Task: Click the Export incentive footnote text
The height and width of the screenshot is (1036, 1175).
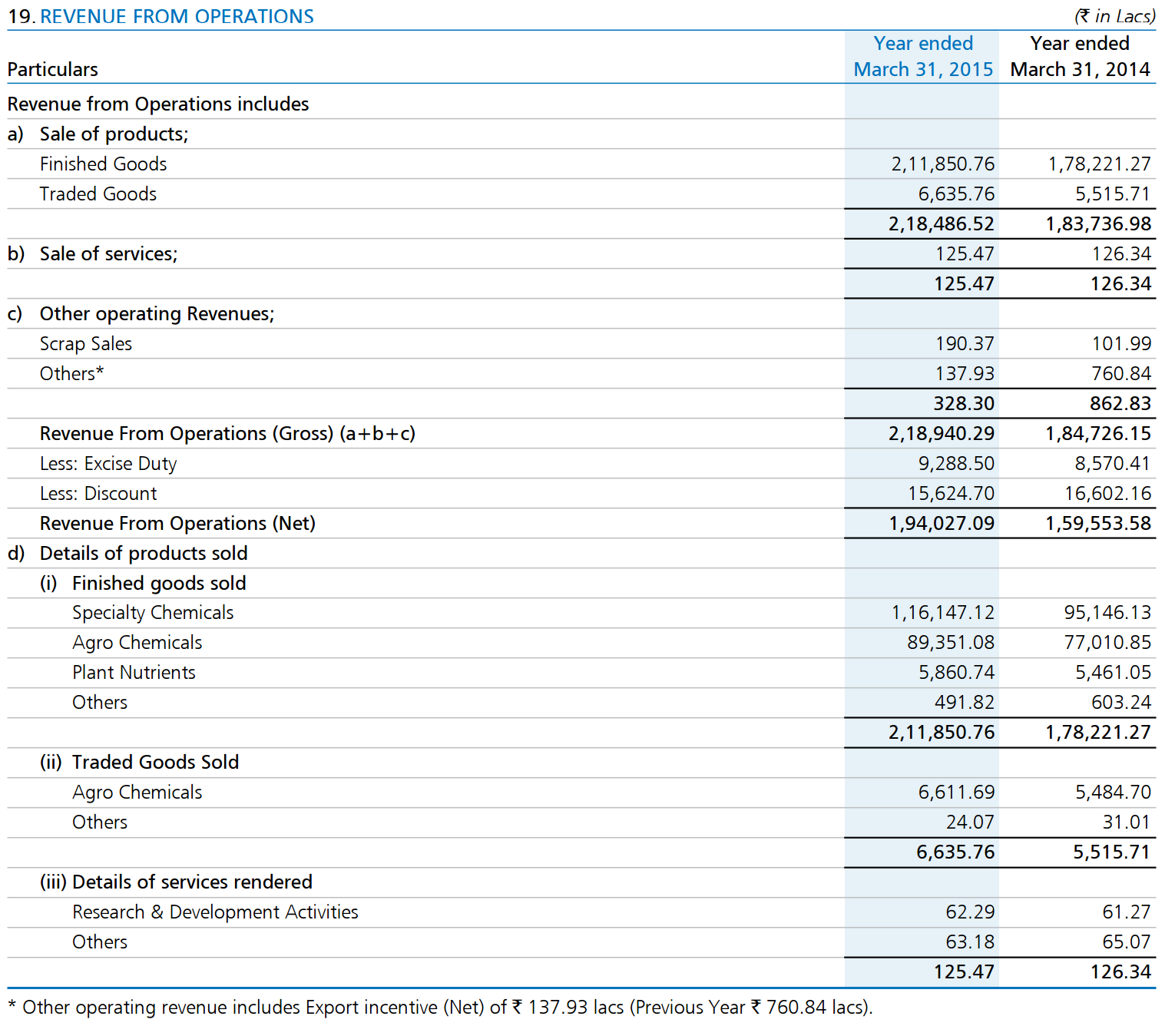Action: (440, 1007)
